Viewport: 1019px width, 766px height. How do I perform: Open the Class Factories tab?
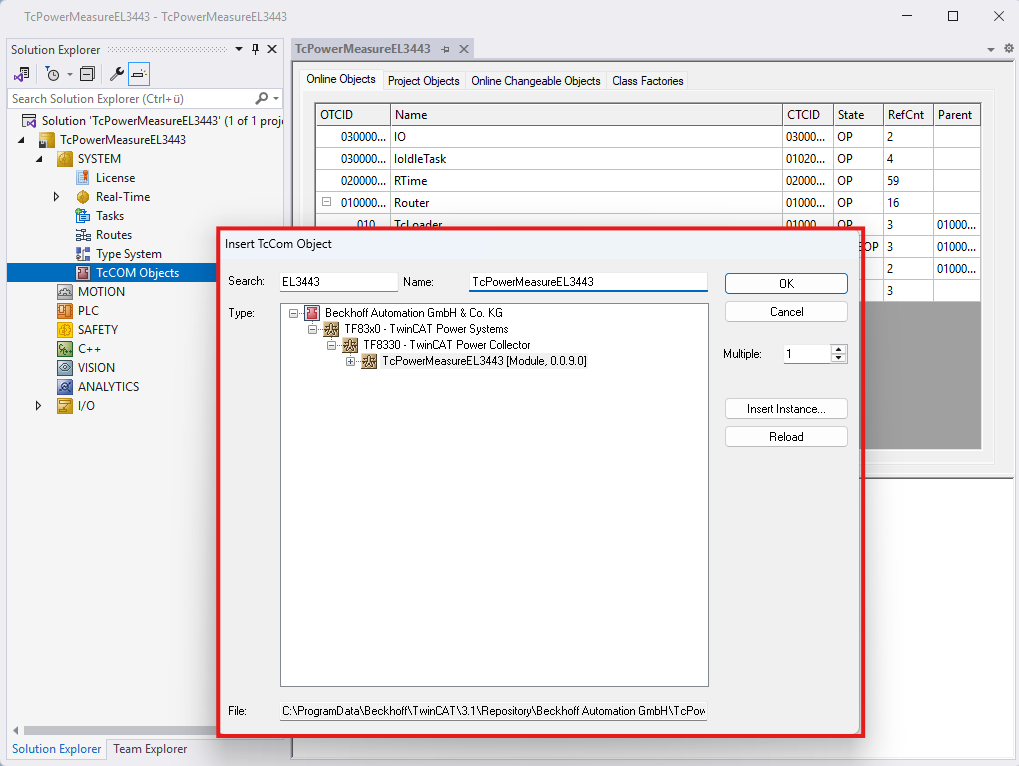[647, 81]
